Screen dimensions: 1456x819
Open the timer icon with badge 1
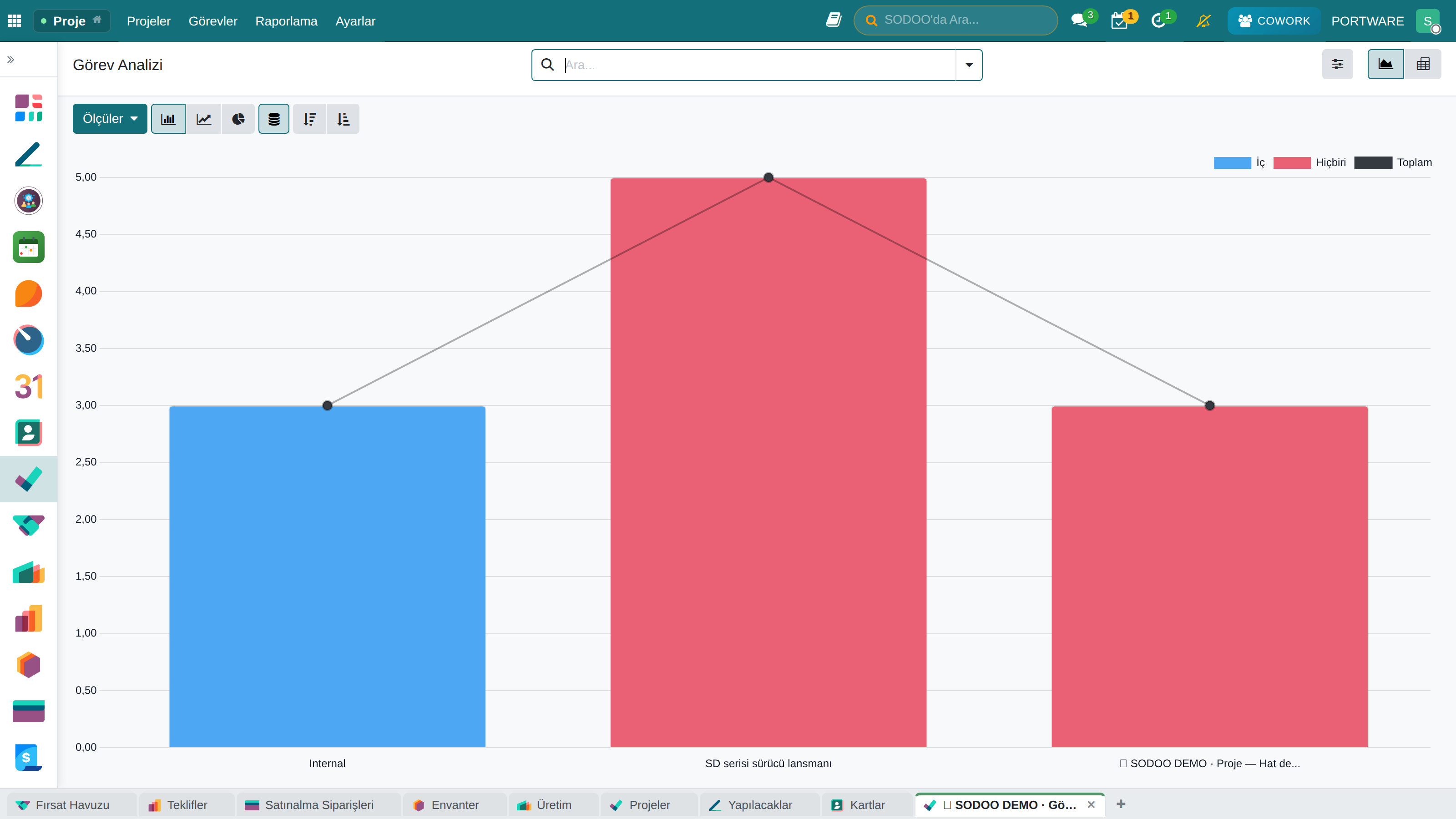click(1160, 20)
